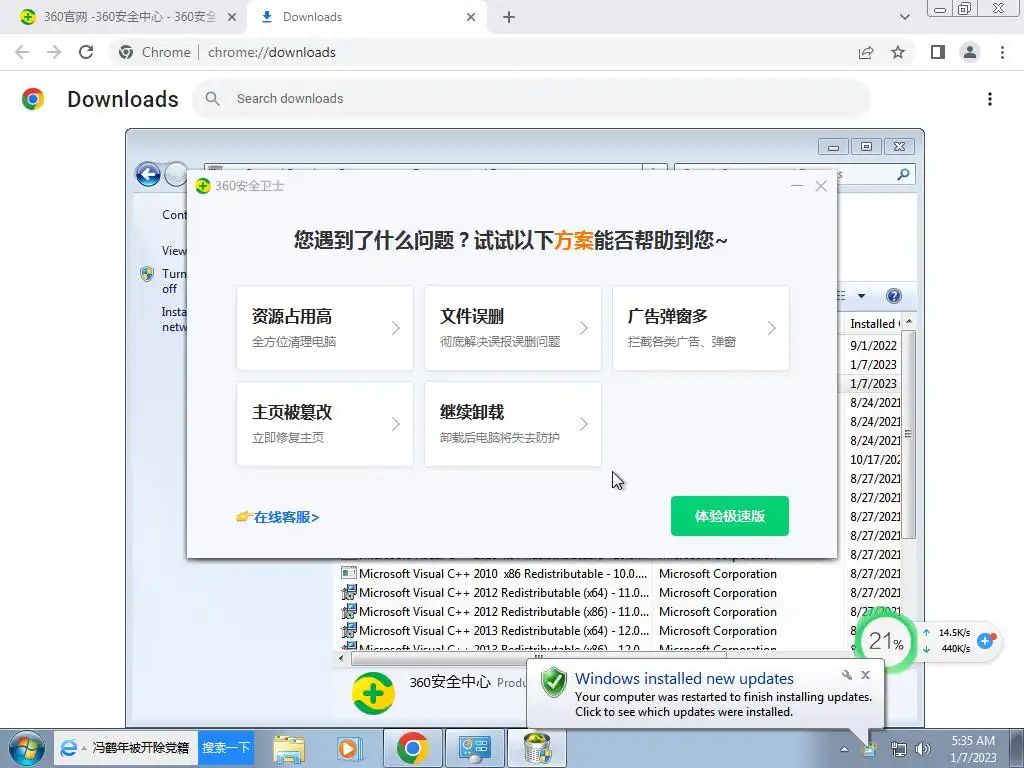Open the notification options wrench icon
Screen dimensions: 1024x768
(x=846, y=675)
